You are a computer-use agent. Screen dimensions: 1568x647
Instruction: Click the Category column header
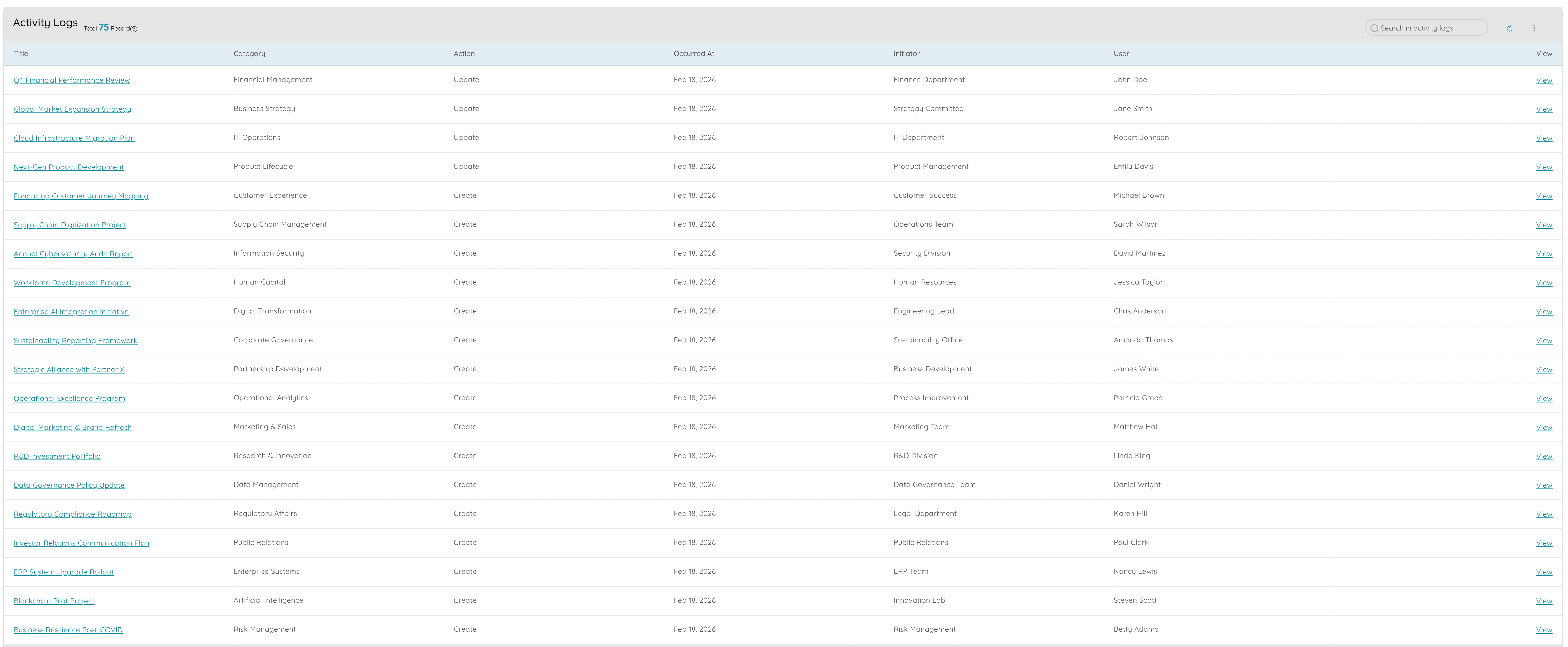(x=249, y=54)
